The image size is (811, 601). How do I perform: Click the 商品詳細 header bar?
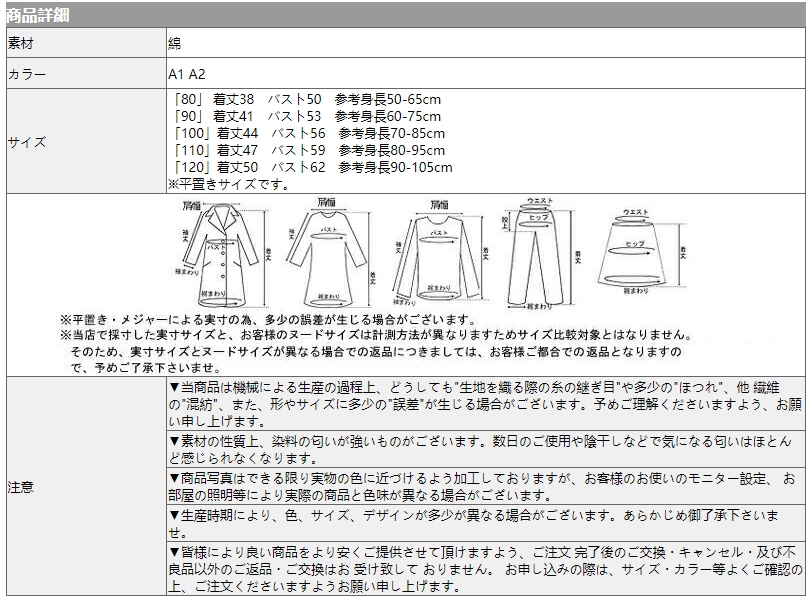(403, 14)
